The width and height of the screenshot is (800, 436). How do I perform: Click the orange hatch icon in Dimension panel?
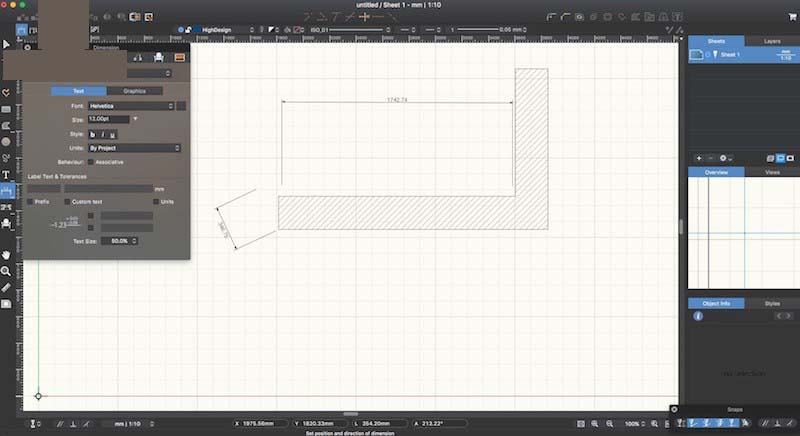(180, 58)
